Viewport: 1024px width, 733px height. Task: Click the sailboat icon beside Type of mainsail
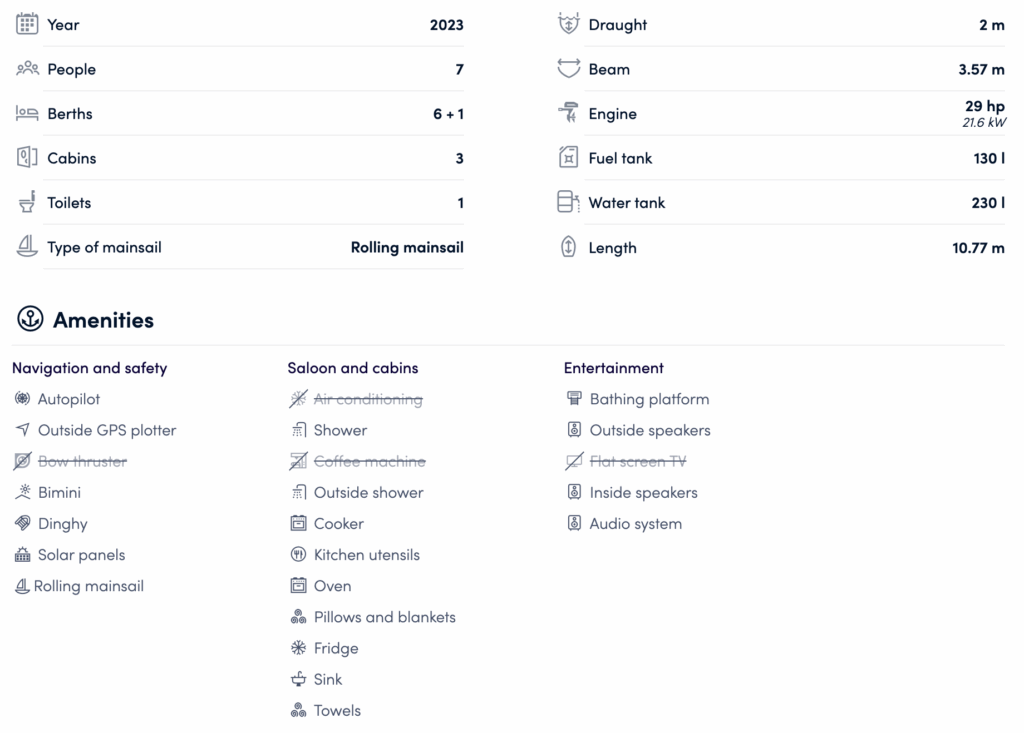coord(27,247)
